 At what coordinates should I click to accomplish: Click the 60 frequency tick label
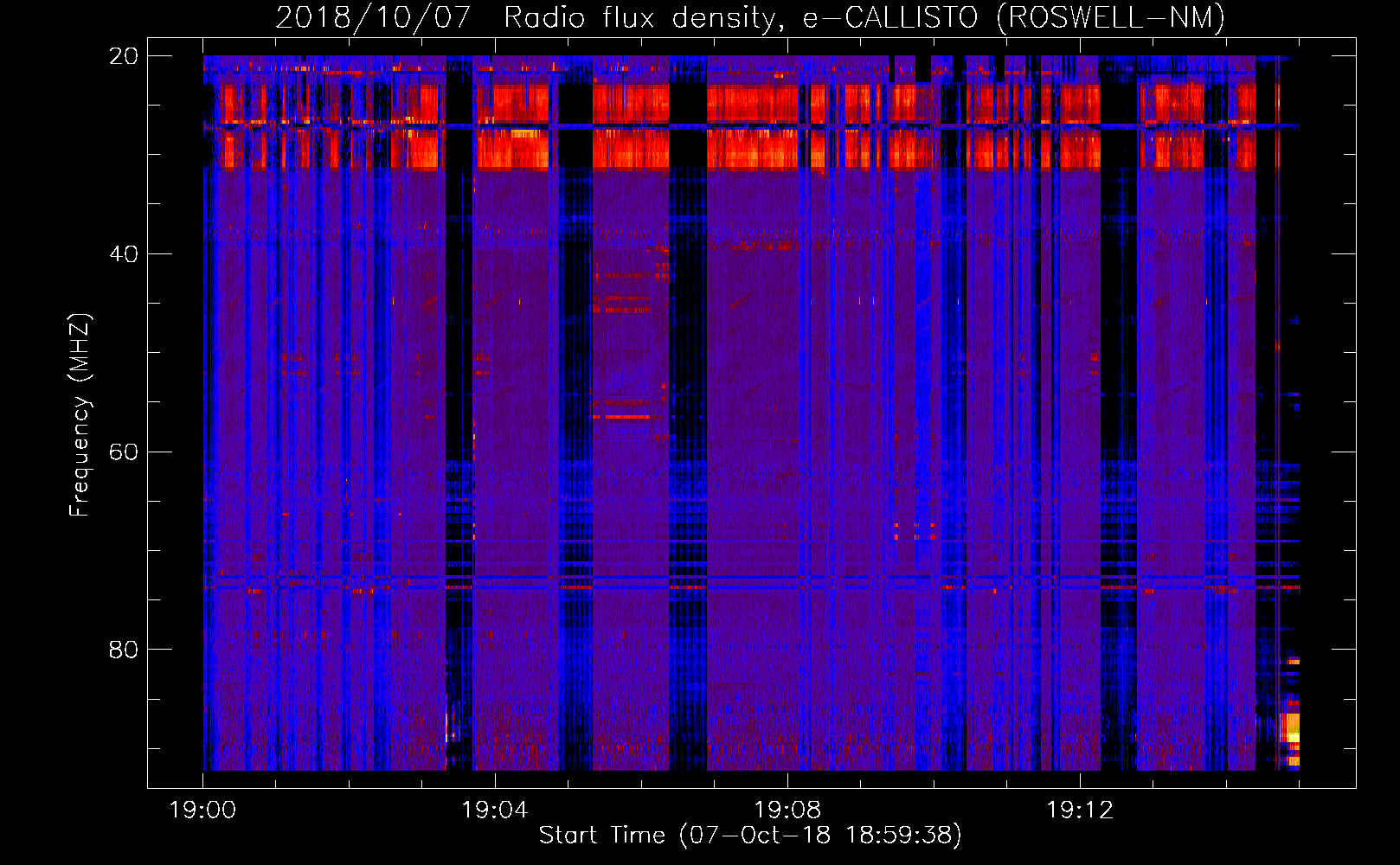pos(124,452)
